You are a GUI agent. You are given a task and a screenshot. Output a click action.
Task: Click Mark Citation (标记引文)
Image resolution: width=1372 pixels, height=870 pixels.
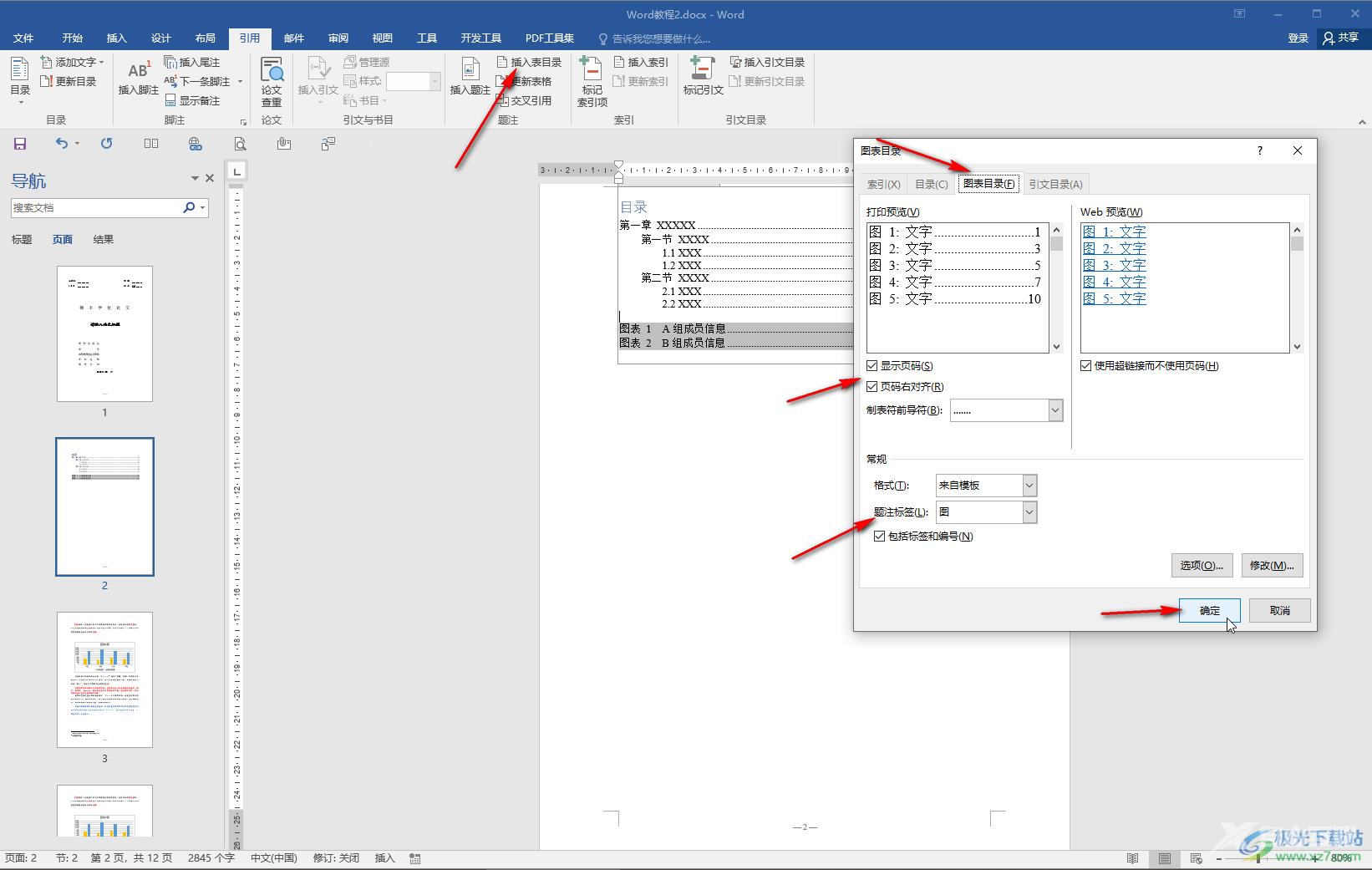(x=703, y=77)
